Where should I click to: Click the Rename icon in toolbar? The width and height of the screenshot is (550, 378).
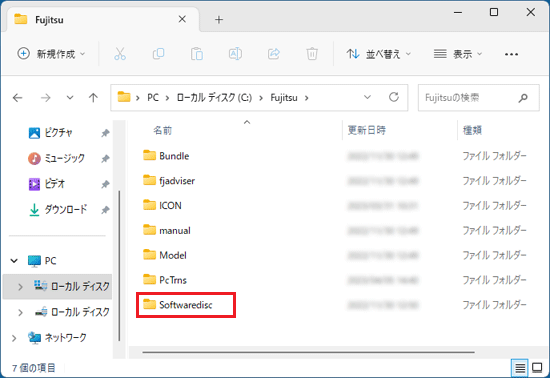coord(235,54)
